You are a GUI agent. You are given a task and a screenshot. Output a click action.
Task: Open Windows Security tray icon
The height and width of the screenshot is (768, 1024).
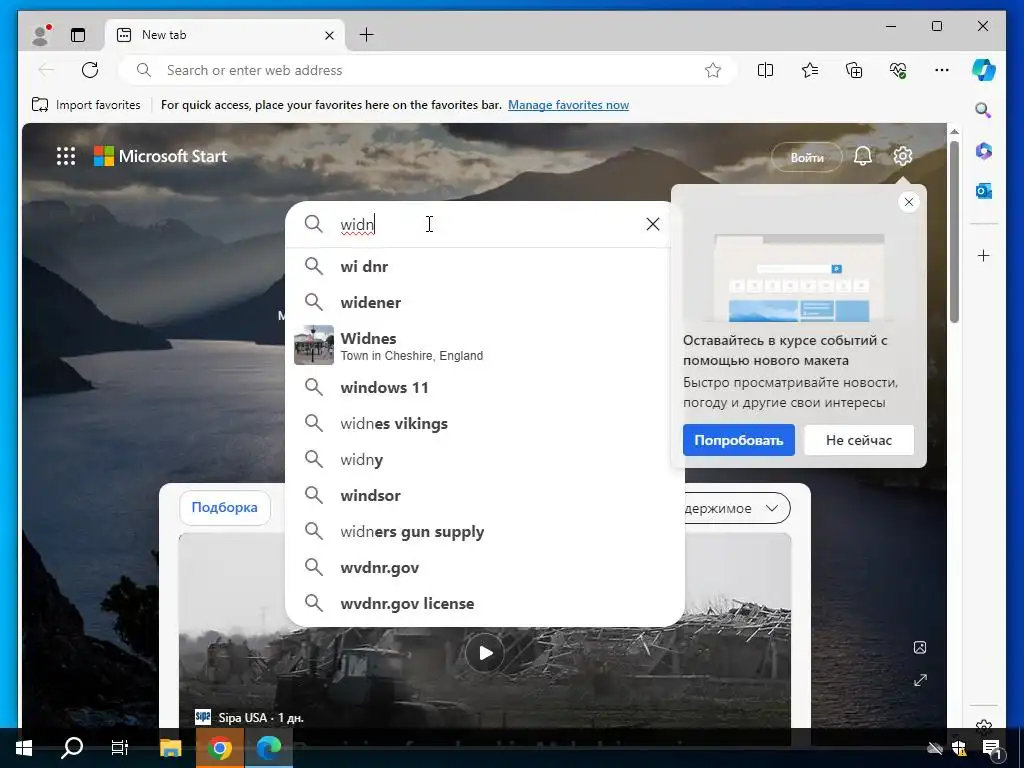point(959,749)
